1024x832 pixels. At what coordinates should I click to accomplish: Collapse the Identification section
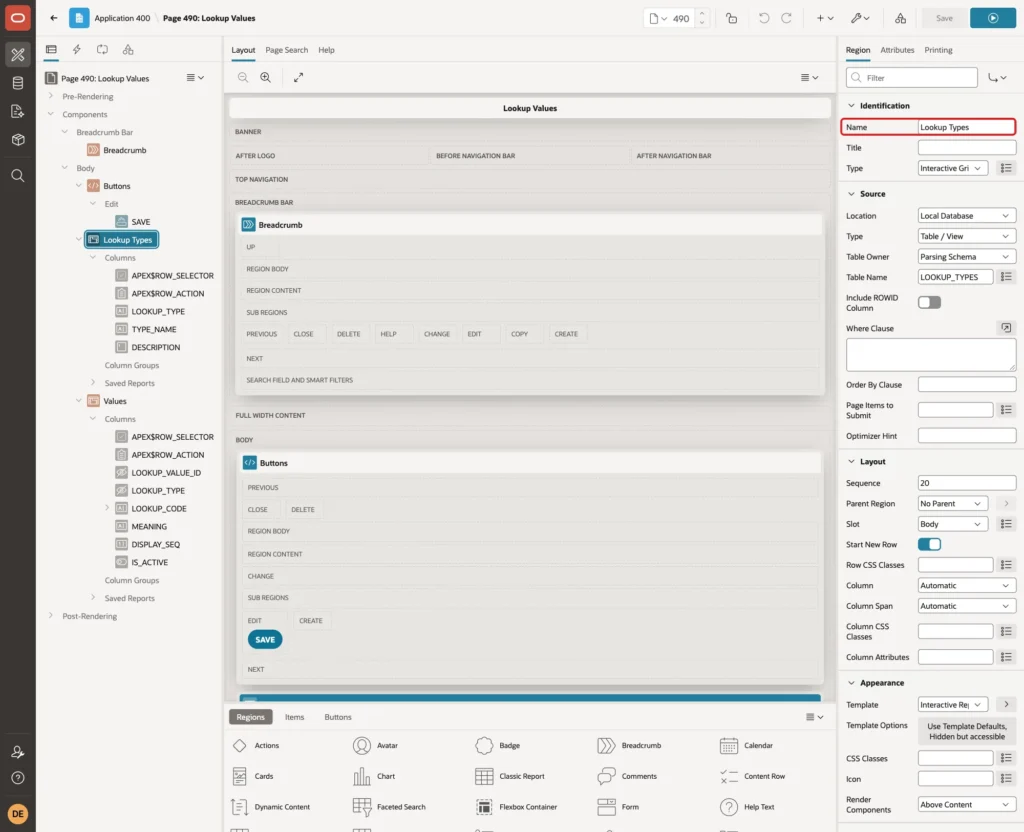pyautogui.click(x=851, y=105)
